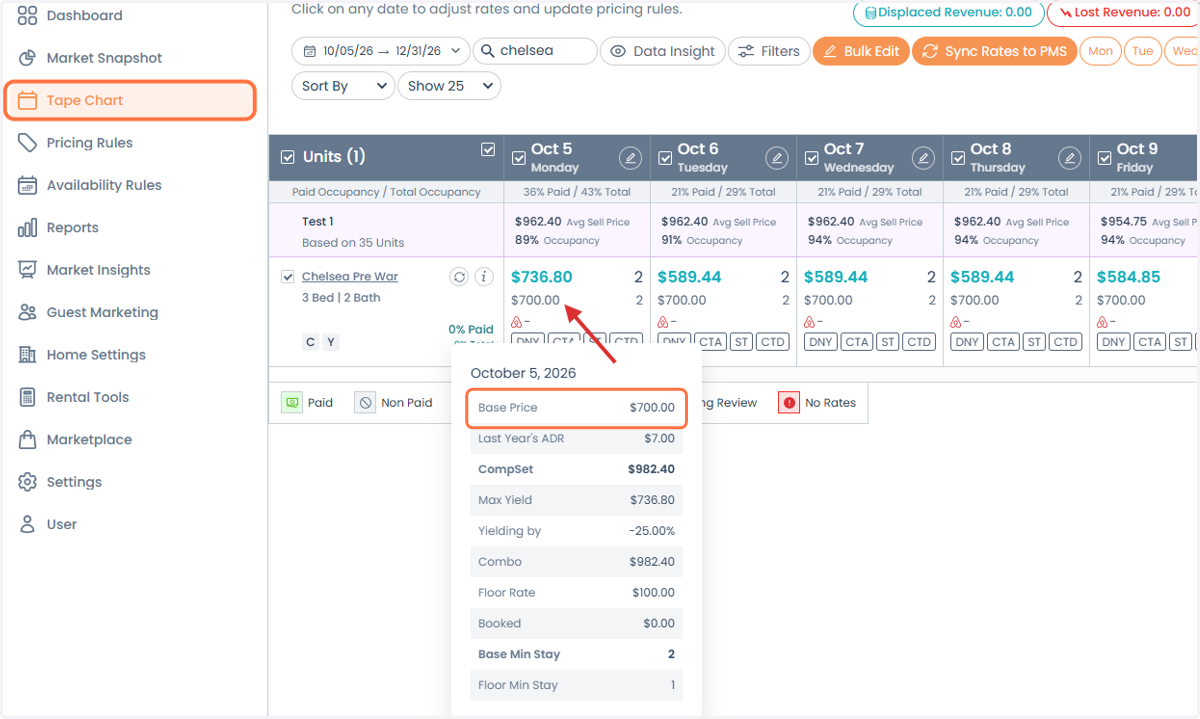Click Y tag under Chelsea Pre War
This screenshot has height=719, width=1200.
[x=331, y=342]
